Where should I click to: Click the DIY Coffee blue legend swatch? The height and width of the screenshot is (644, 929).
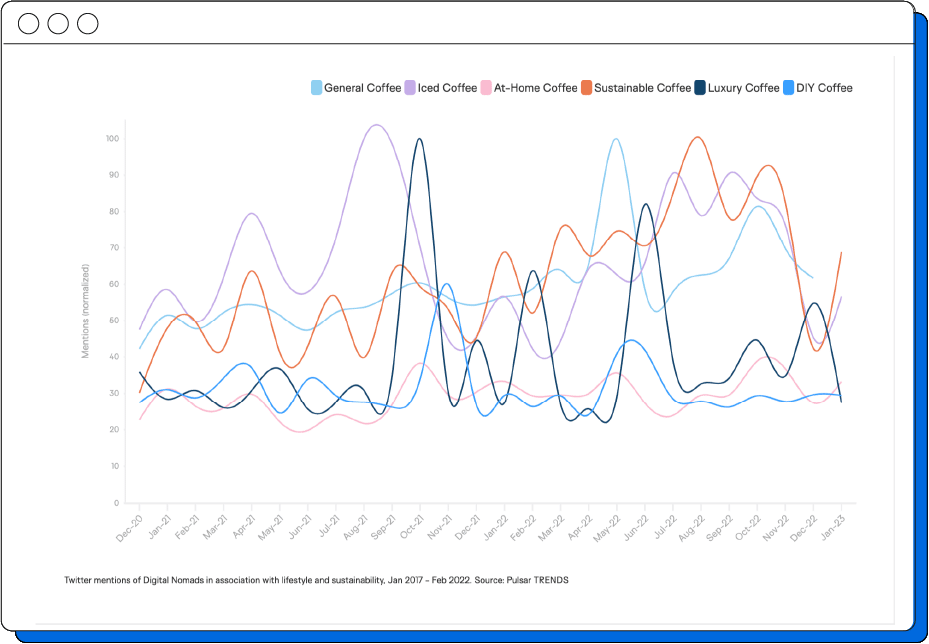click(788, 88)
